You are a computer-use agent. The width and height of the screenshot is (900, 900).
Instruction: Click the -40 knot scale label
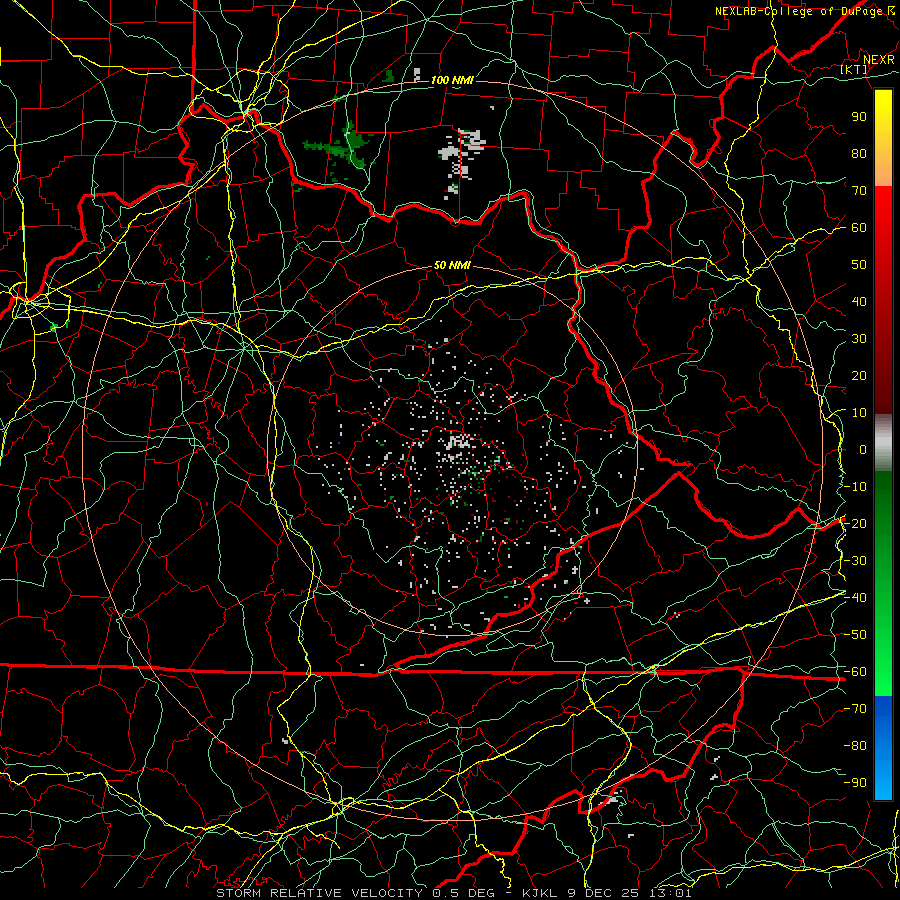pyautogui.click(x=855, y=598)
